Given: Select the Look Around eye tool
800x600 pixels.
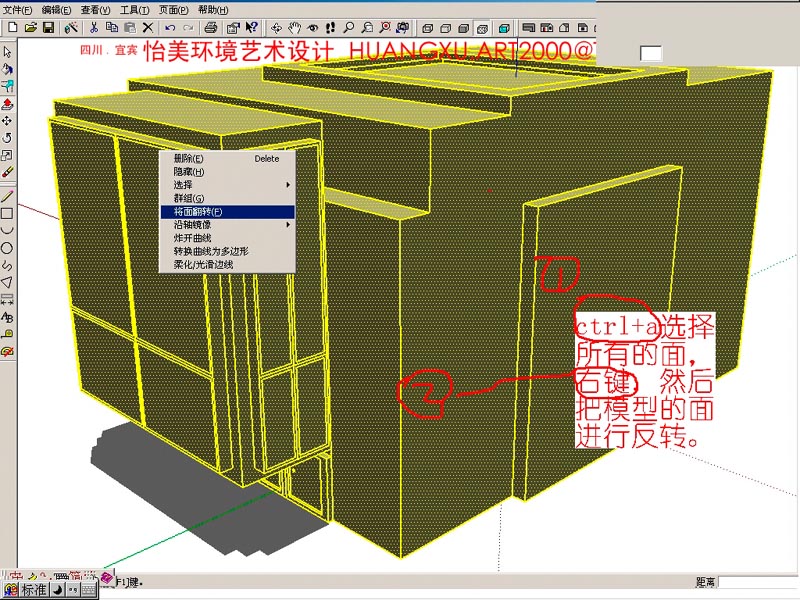Looking at the screenshot, I should (x=312, y=28).
